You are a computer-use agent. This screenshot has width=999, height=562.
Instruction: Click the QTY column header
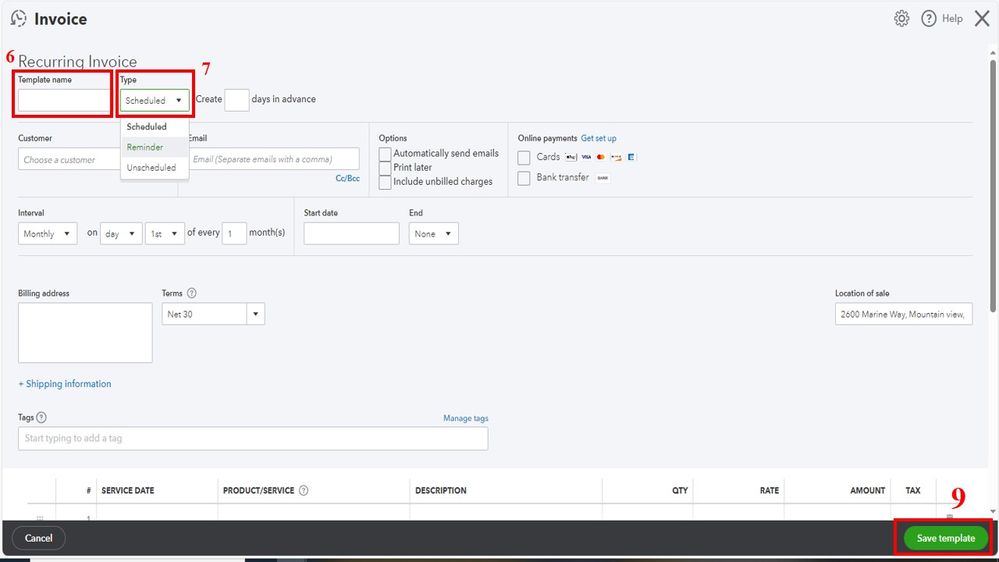(680, 491)
